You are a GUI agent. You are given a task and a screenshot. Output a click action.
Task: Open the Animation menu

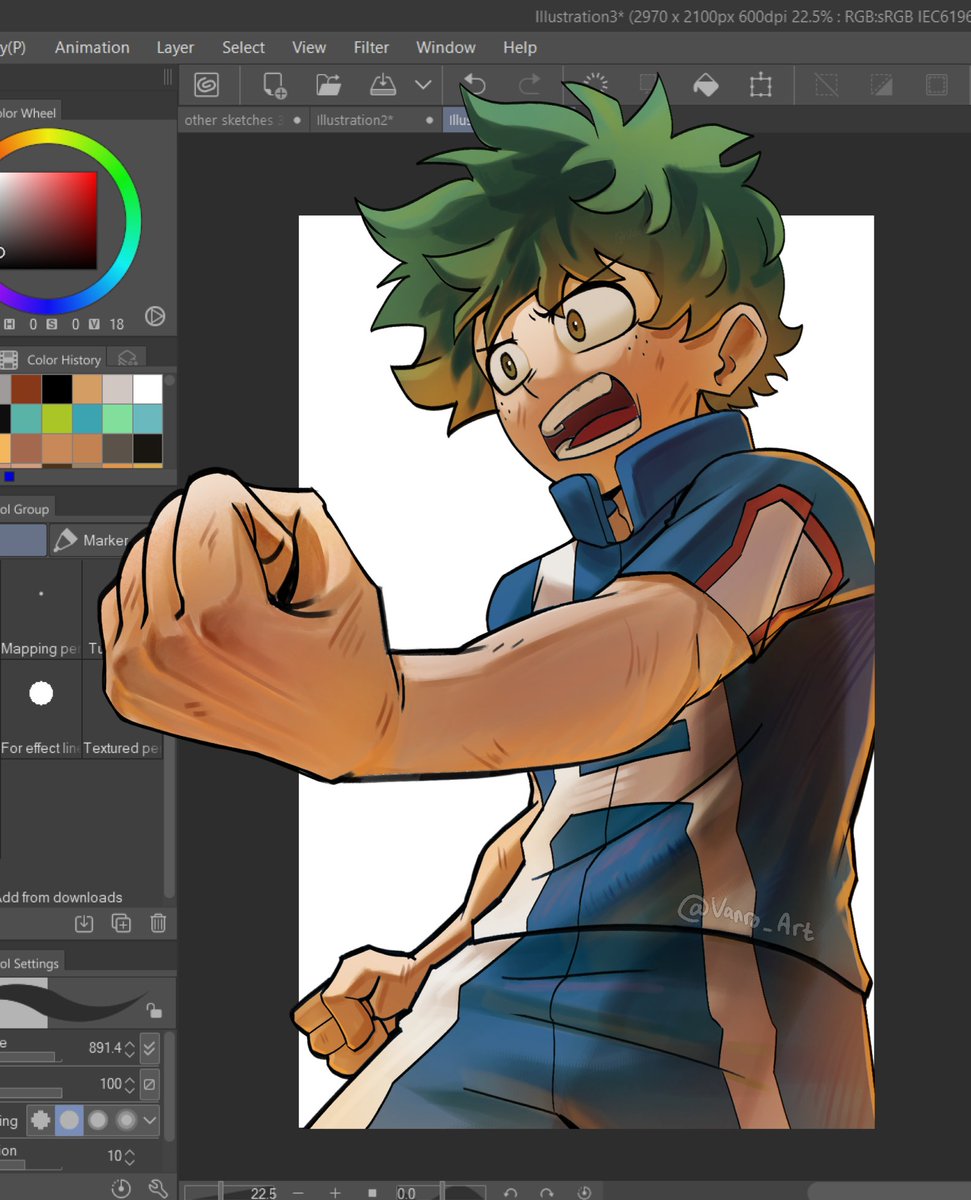[92, 47]
